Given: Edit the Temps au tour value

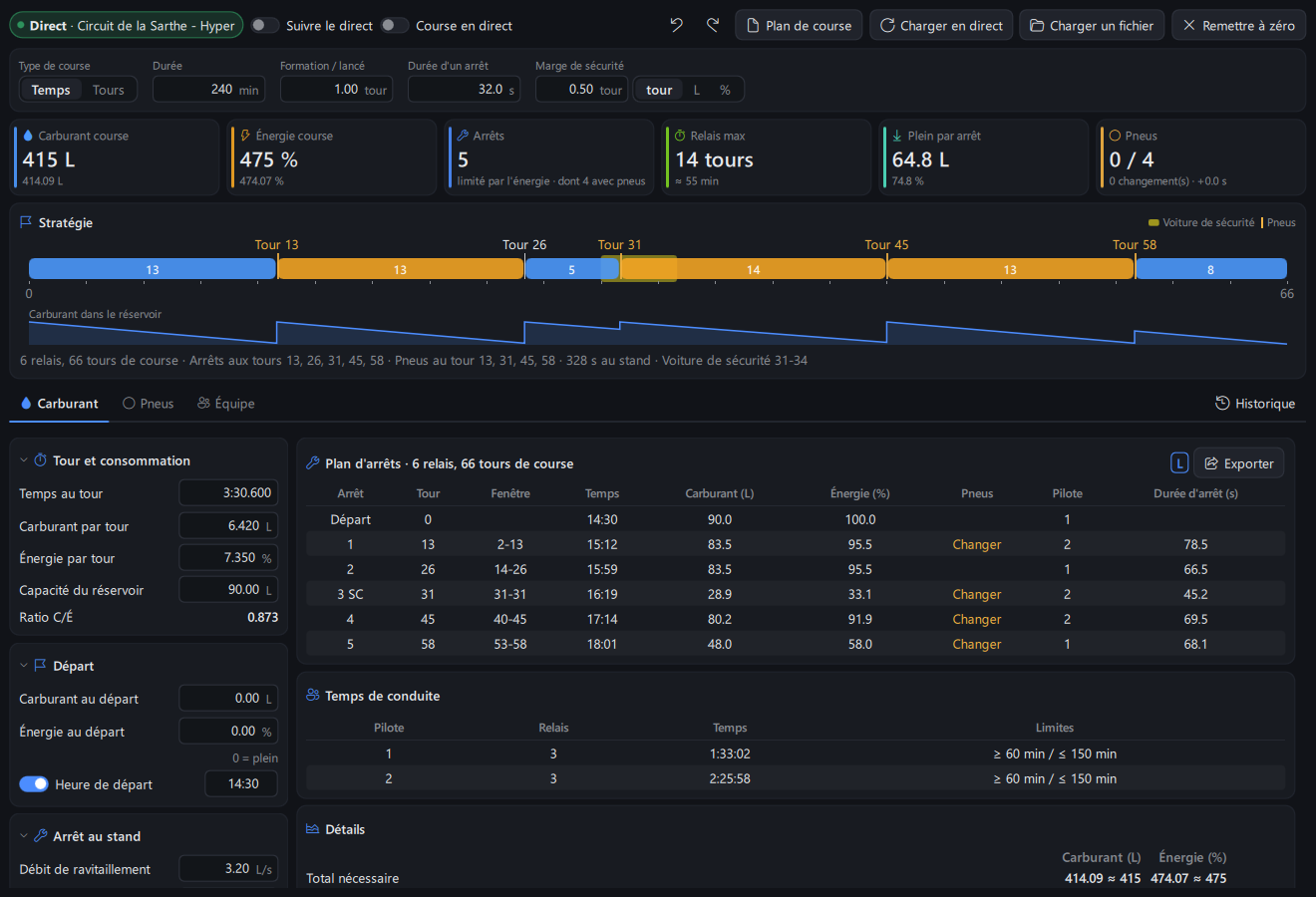Looking at the screenshot, I should (228, 492).
